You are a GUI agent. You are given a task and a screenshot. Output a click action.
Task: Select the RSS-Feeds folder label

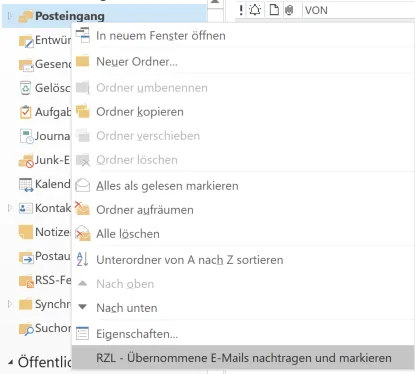pyautogui.click(x=53, y=280)
